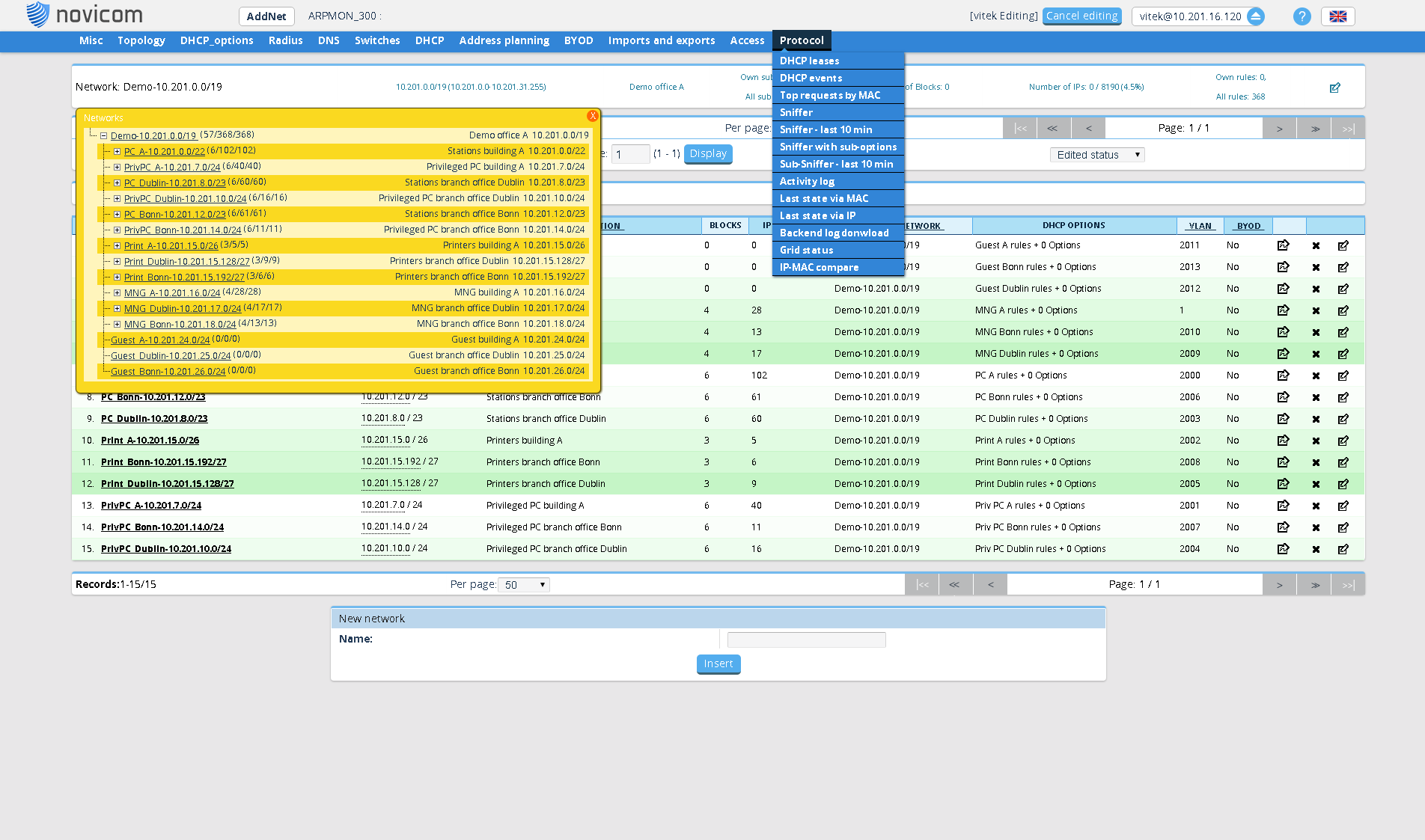Image resolution: width=1425 pixels, height=840 pixels.
Task: Click the eject icon next to user address
Action: [1256, 16]
